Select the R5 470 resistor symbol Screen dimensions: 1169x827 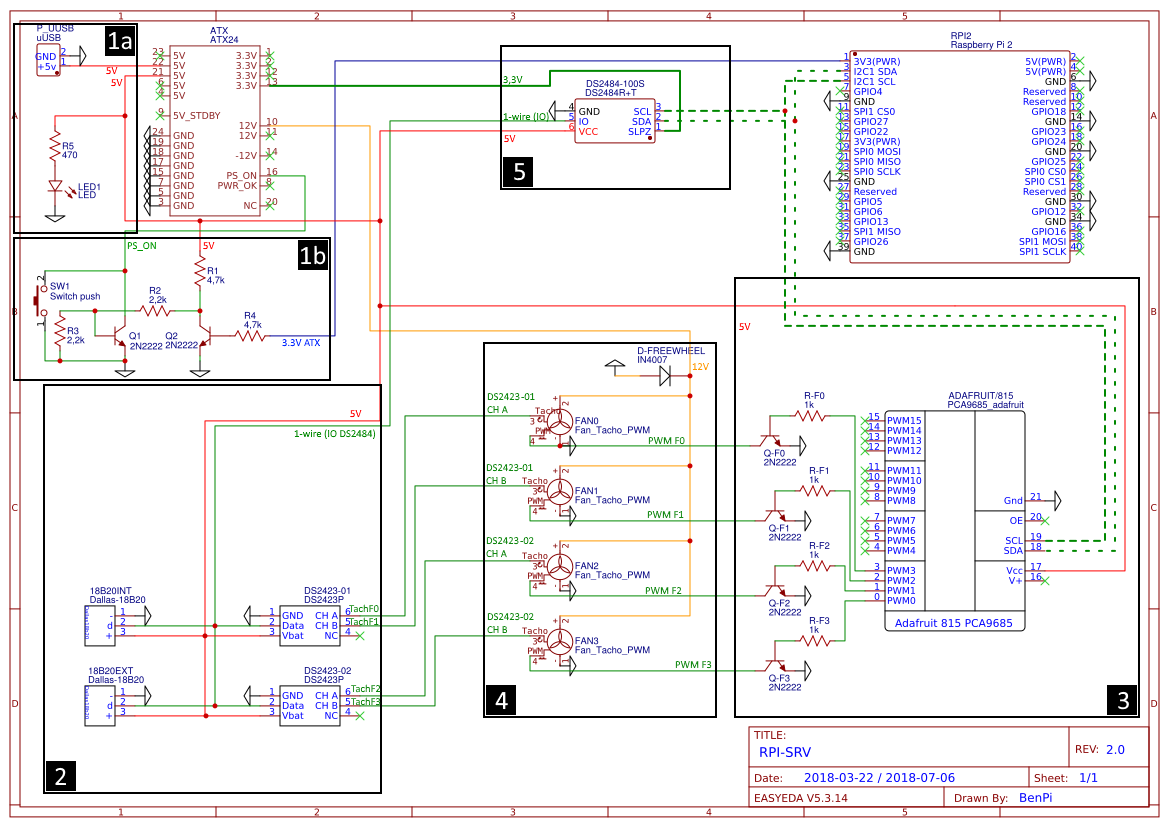[x=55, y=148]
